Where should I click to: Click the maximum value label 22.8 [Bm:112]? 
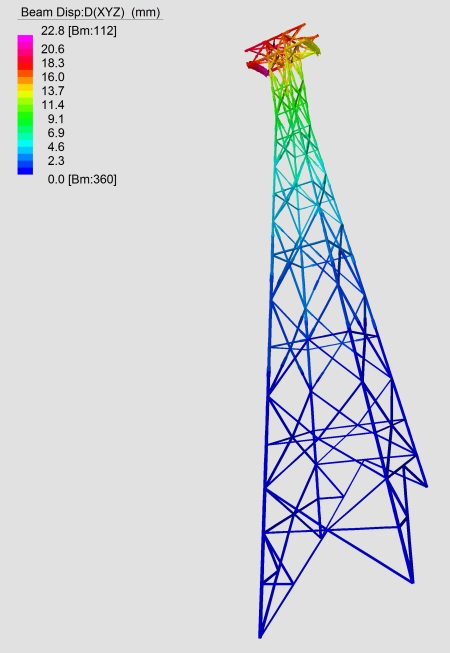[x=79, y=31]
